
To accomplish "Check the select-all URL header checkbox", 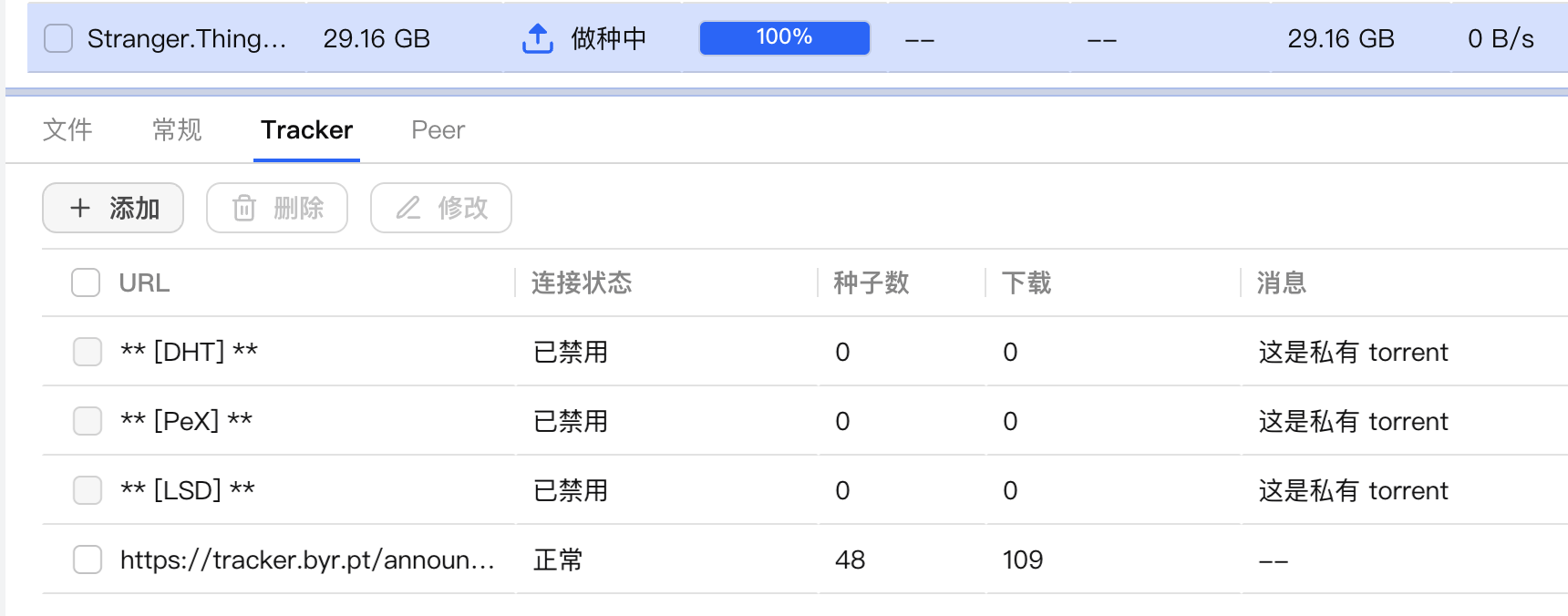I will click(x=86, y=282).
